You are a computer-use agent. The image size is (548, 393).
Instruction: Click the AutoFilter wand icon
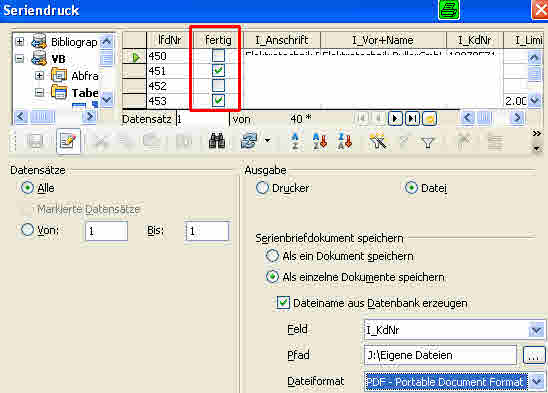tap(378, 141)
